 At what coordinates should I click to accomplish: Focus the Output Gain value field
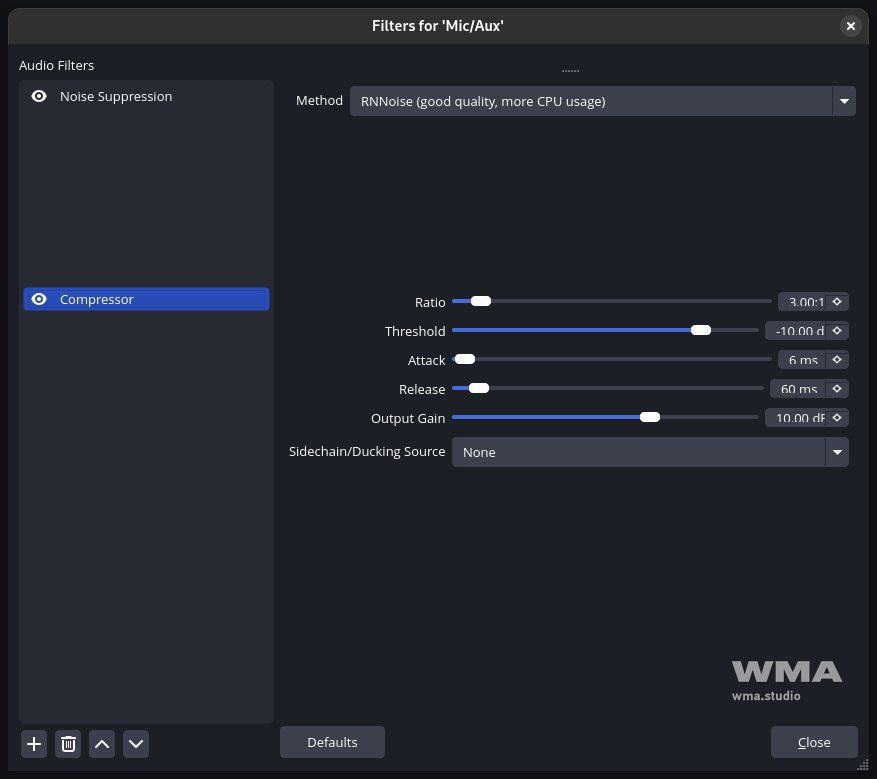795,418
